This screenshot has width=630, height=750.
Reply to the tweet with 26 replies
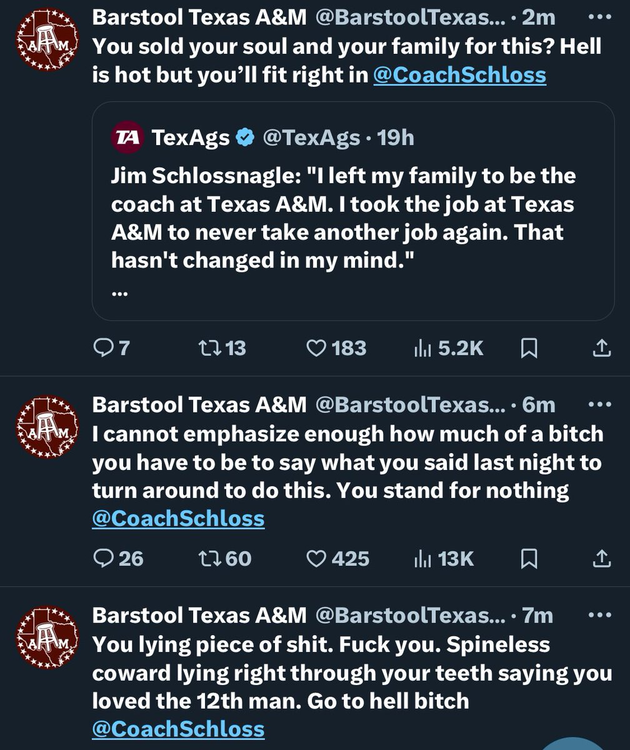tap(104, 558)
